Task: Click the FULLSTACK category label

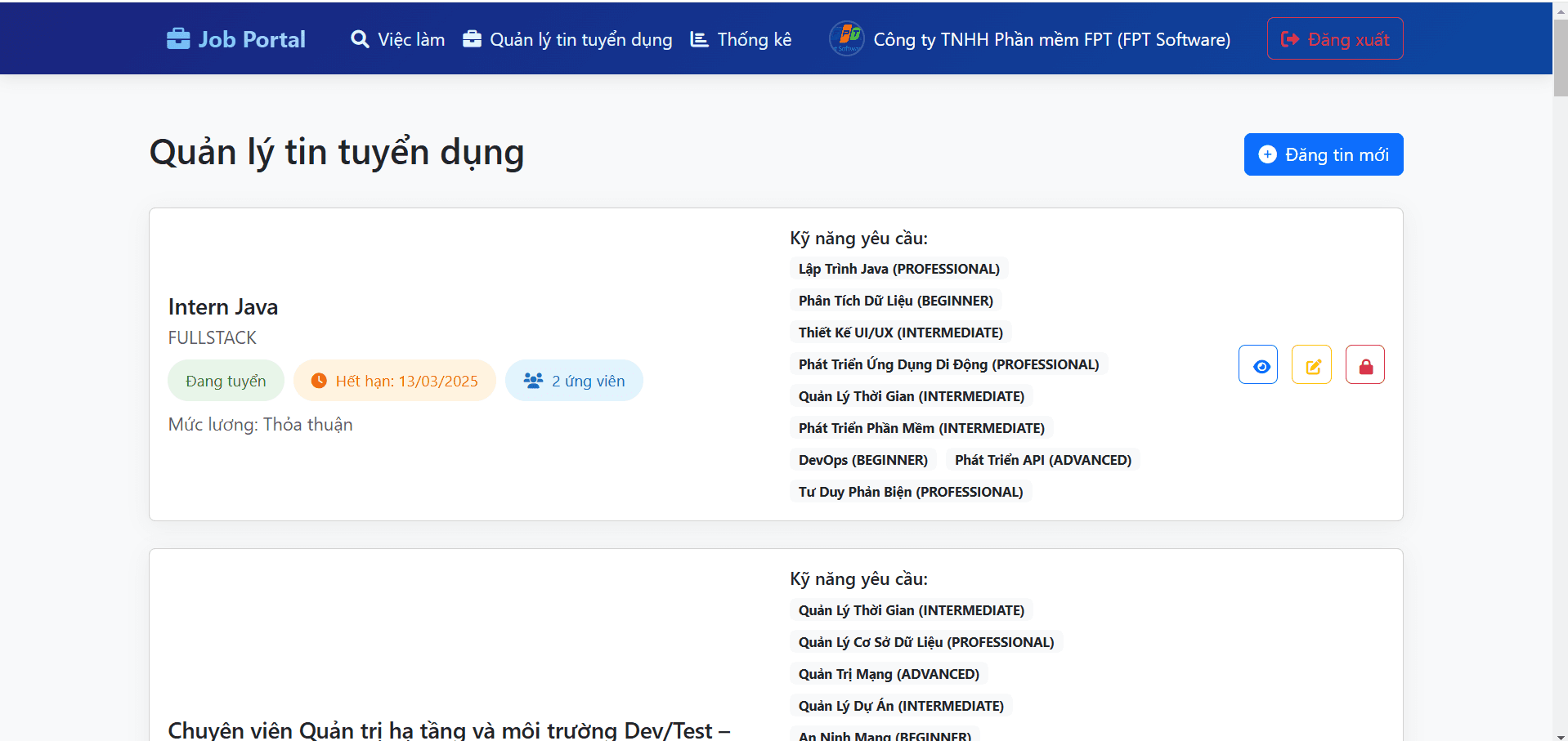Action: click(x=213, y=338)
